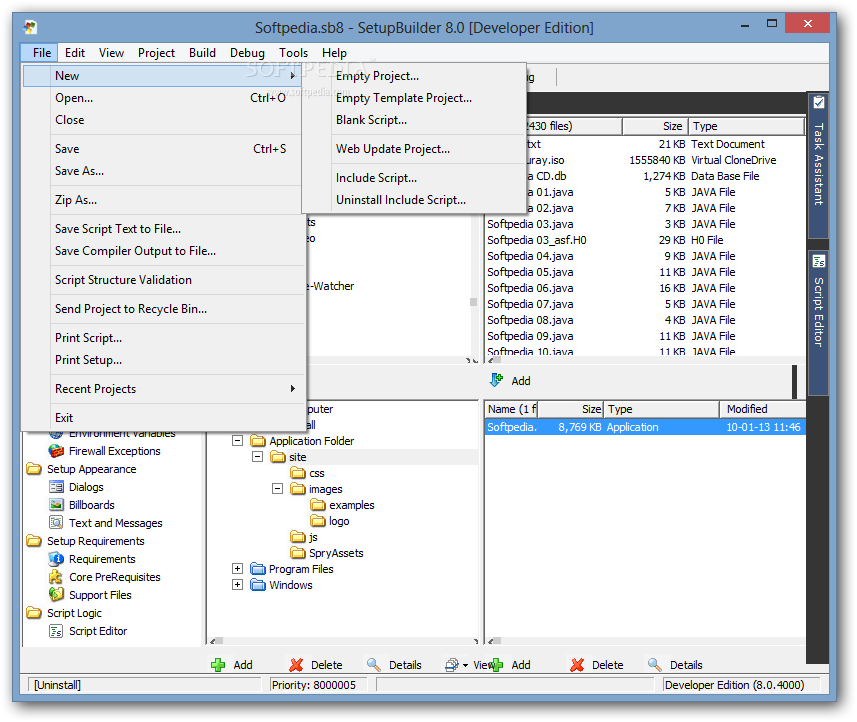
Task: Click the Script Editor sidebar icon
Action: pos(818,262)
